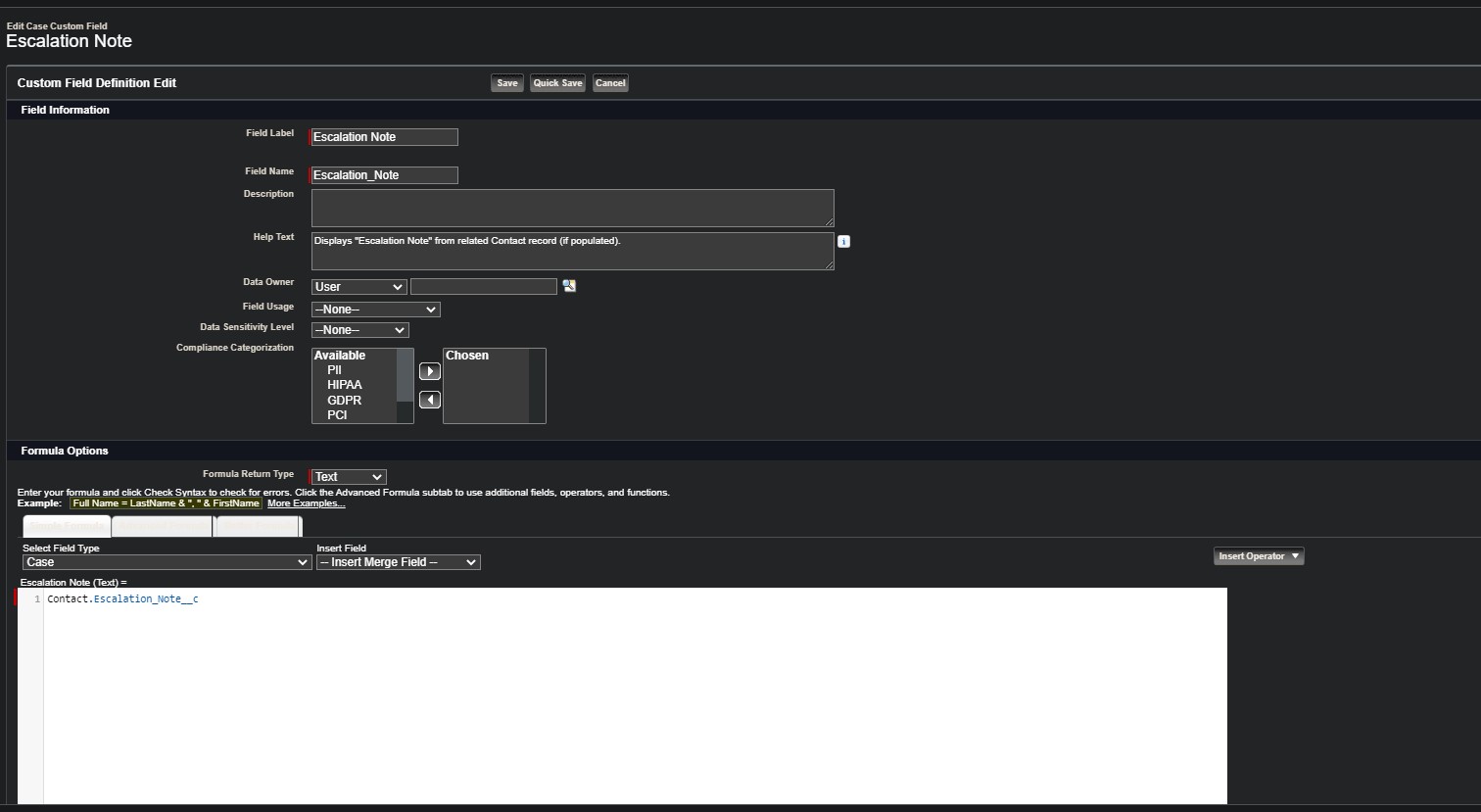The width and height of the screenshot is (1481, 812).
Task: Remove chosen compliance category with left arrow
Action: (x=430, y=400)
